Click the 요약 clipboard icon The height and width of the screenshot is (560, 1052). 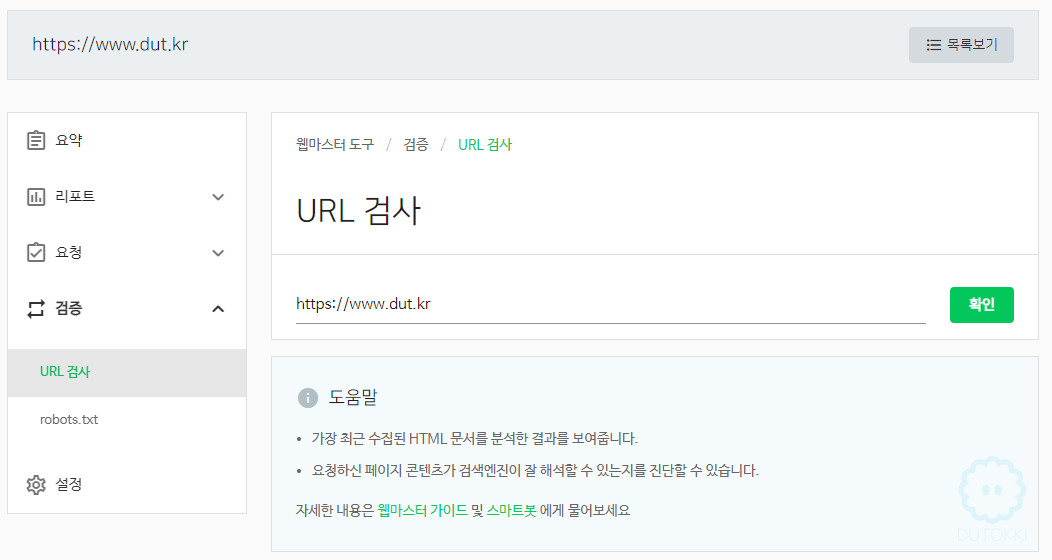[x=36, y=140]
